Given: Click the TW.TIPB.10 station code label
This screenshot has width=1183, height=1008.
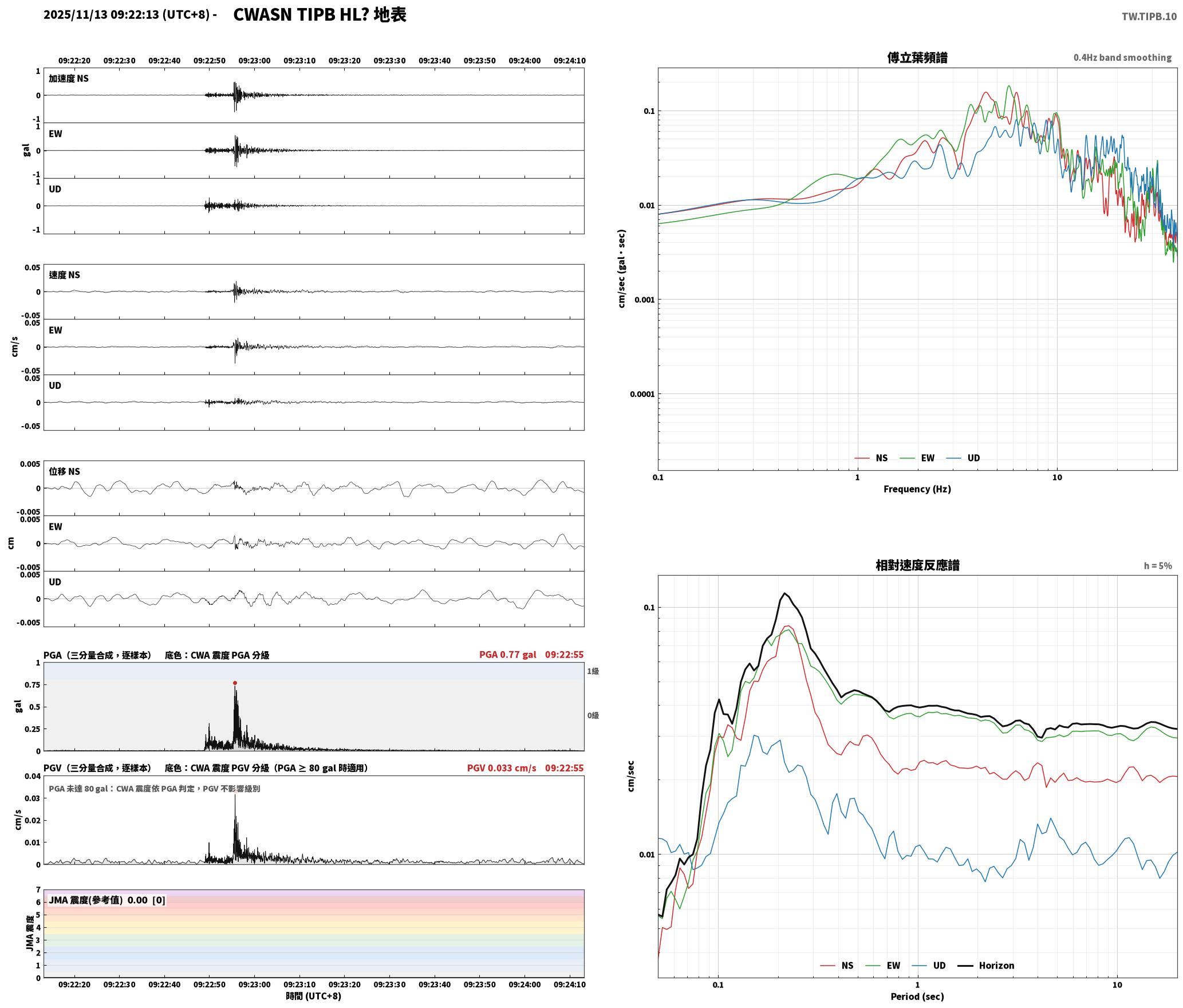Looking at the screenshot, I should [1149, 17].
